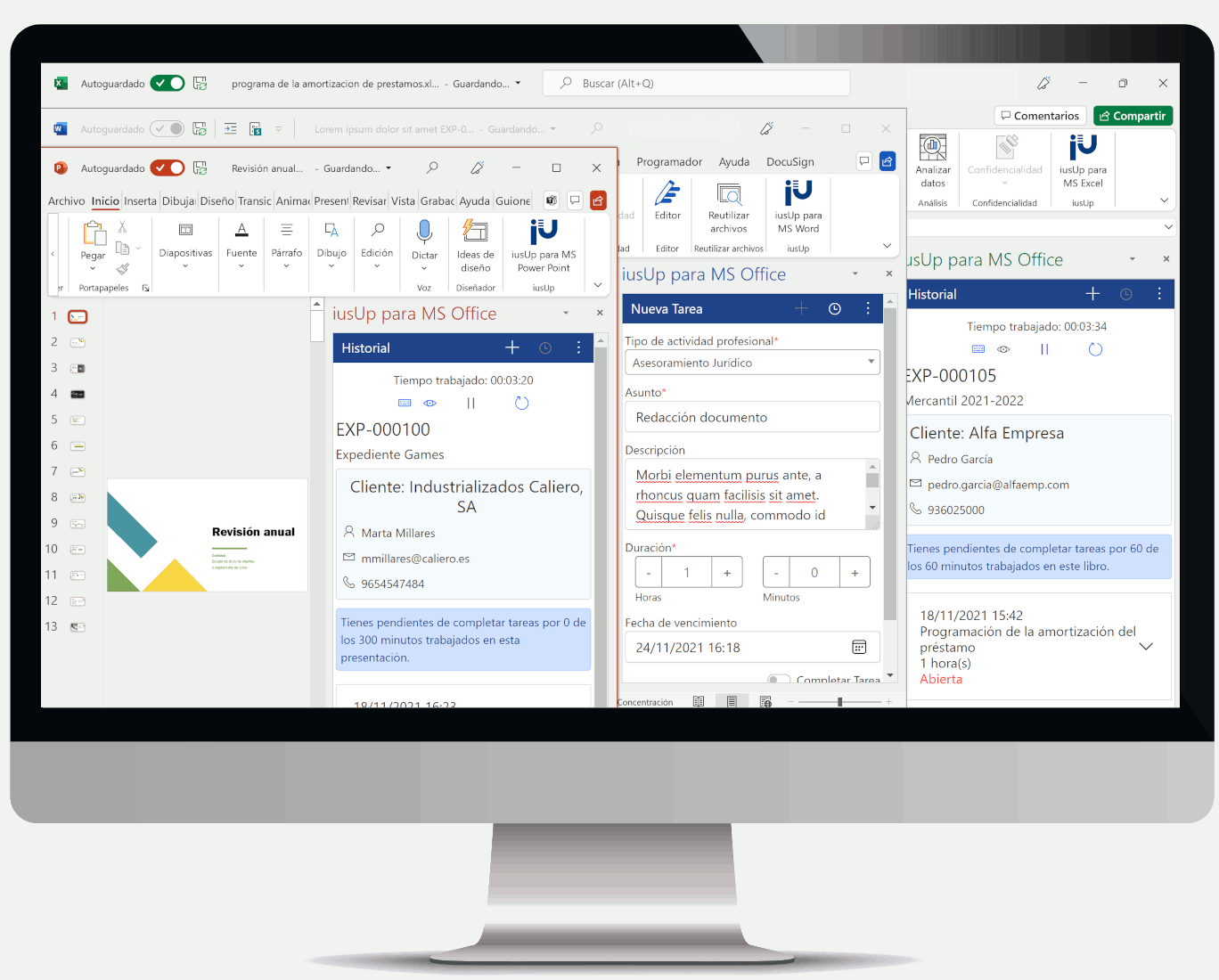The height and width of the screenshot is (980, 1219).
Task: Reset the timer in PowerPoint iusUp panel
Action: [522, 404]
